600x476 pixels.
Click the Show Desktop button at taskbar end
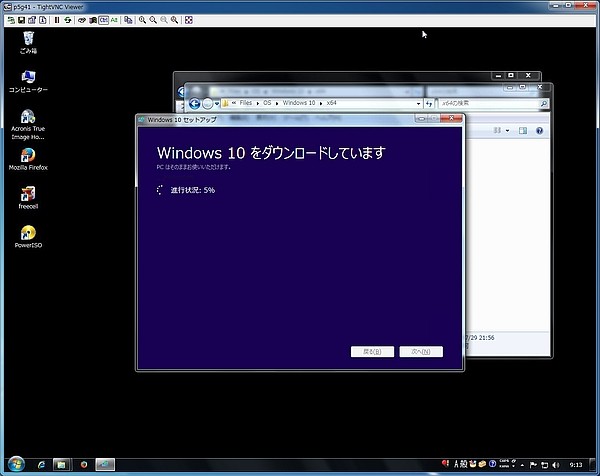pos(592,465)
